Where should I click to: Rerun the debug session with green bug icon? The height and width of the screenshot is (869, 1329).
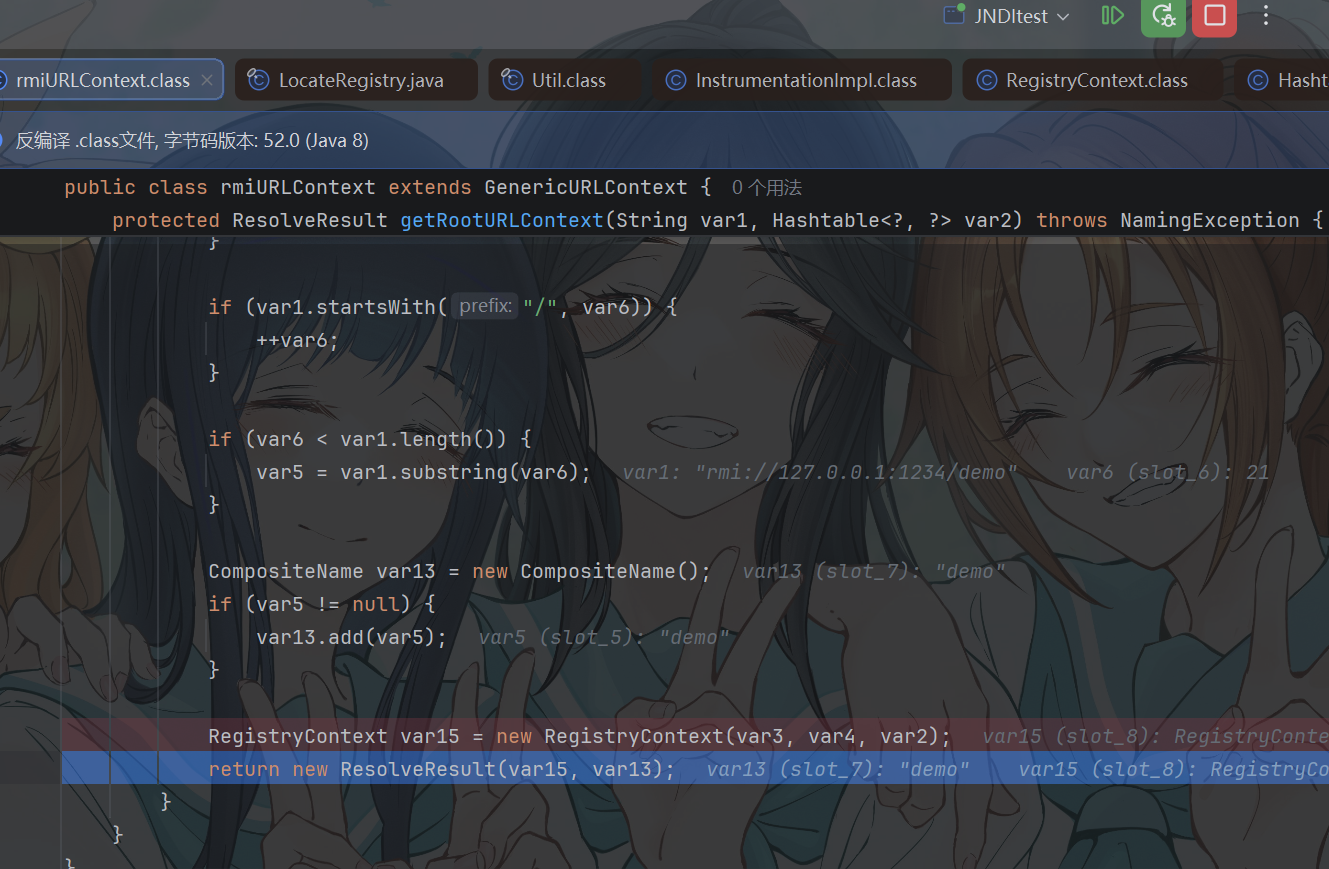point(1163,16)
